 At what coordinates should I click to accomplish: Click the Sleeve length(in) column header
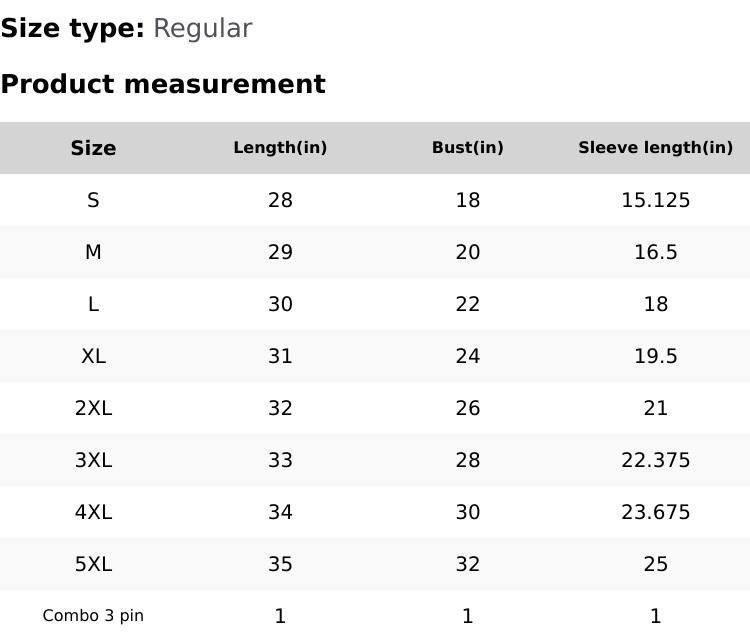click(x=655, y=148)
